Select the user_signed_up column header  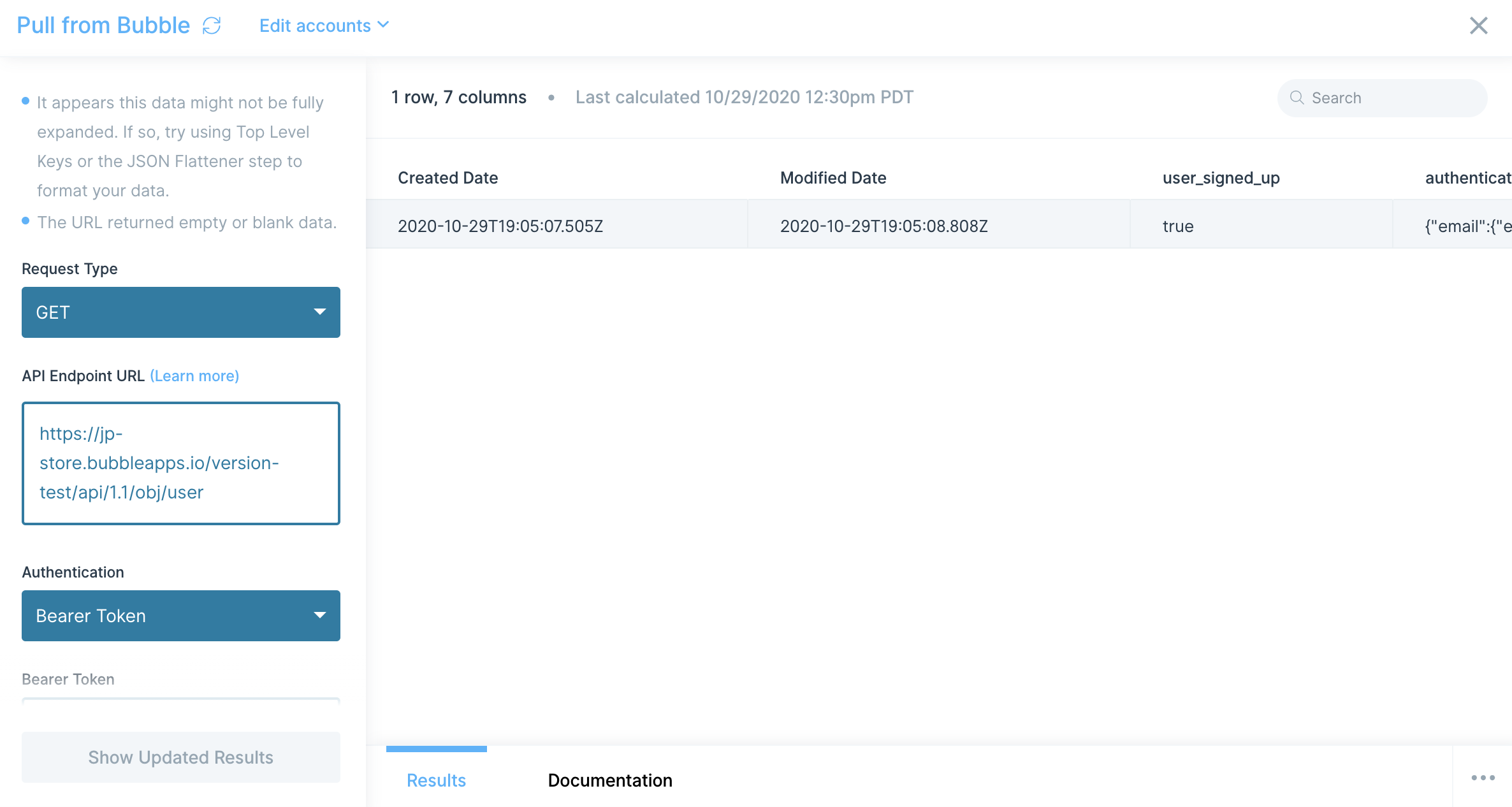[x=1221, y=178]
